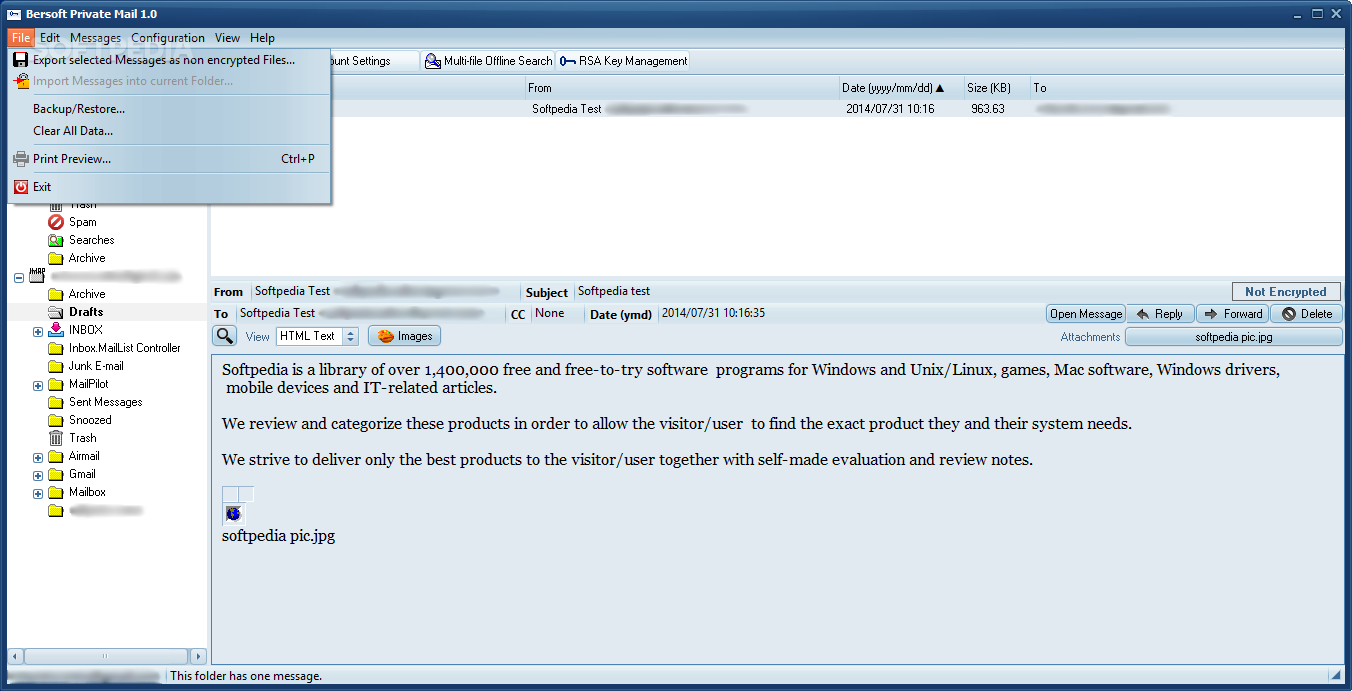The height and width of the screenshot is (691, 1352).
Task: Click the folder tree scrollbar right arrow
Action: [198, 657]
